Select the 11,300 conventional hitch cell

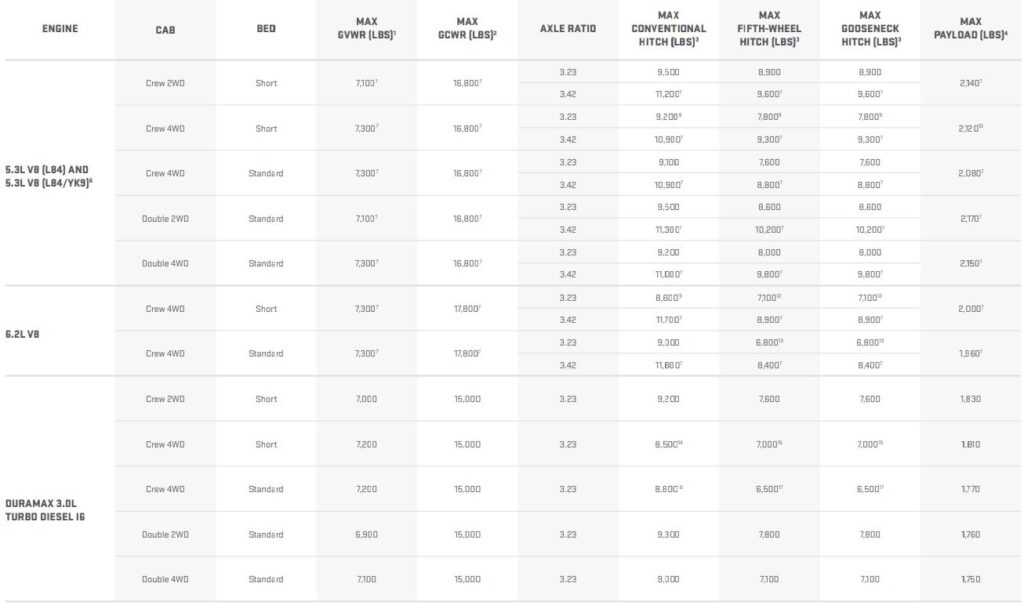pos(669,229)
